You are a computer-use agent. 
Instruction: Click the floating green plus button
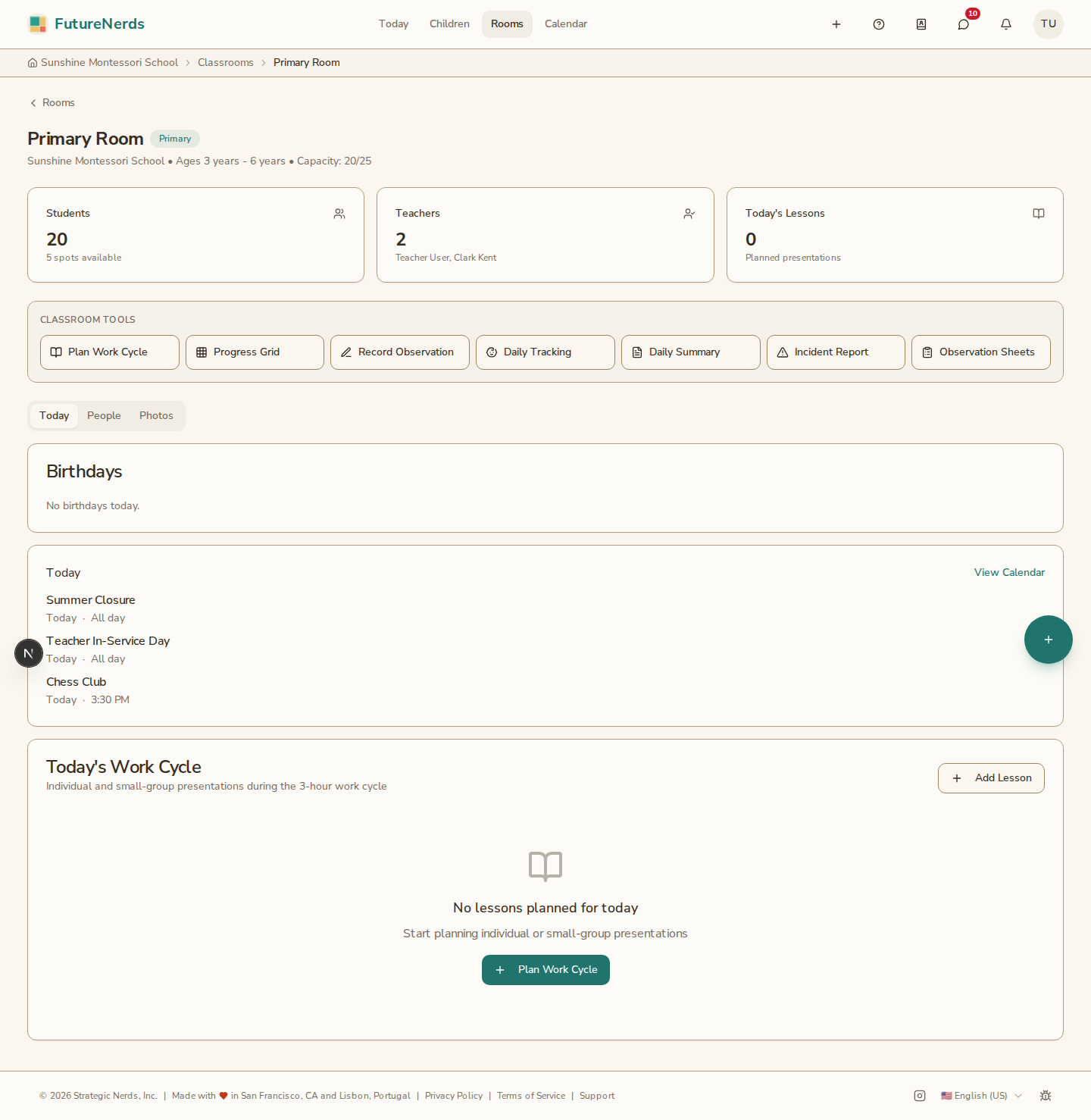tap(1049, 640)
